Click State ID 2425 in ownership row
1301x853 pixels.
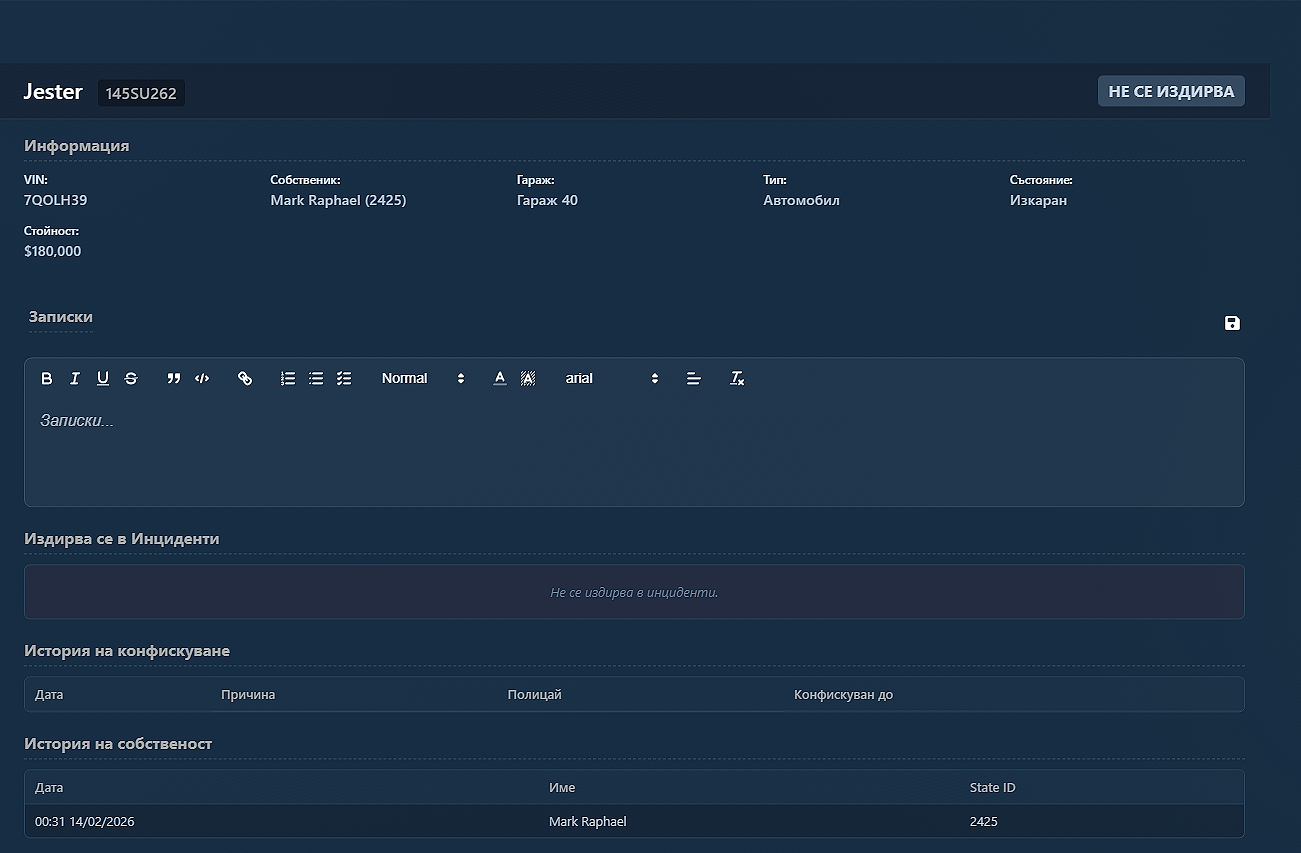[984, 821]
